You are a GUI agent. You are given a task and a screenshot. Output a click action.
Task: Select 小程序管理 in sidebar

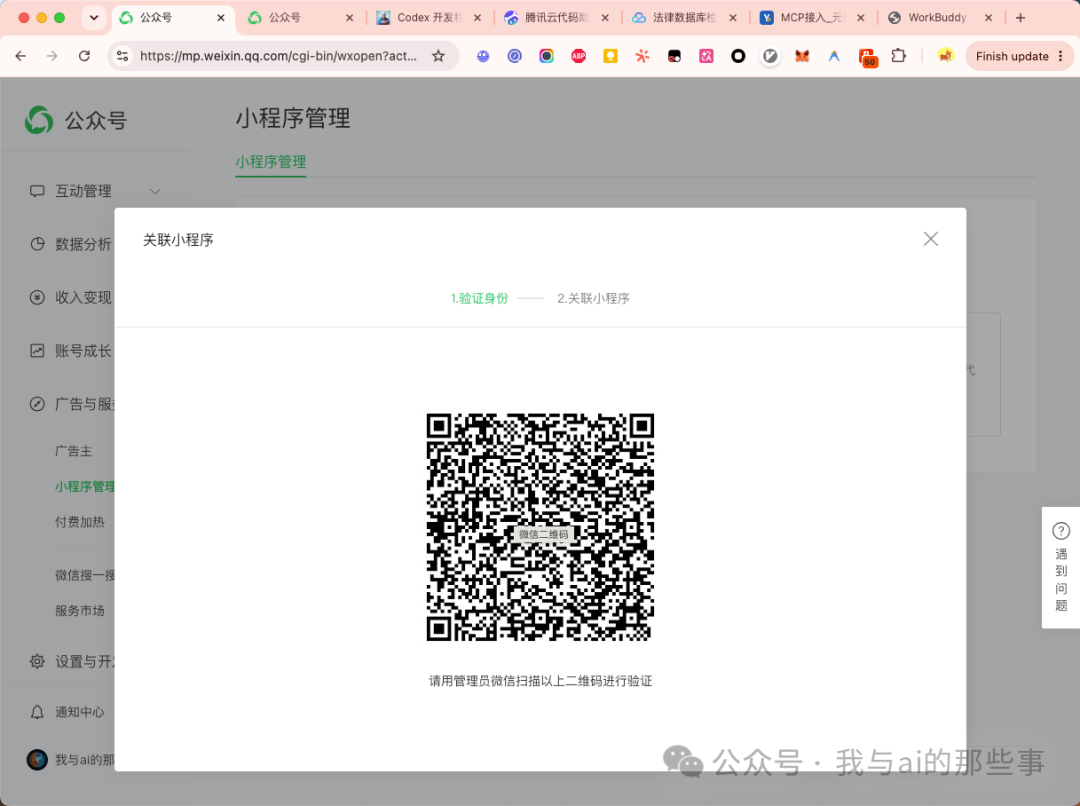click(84, 486)
